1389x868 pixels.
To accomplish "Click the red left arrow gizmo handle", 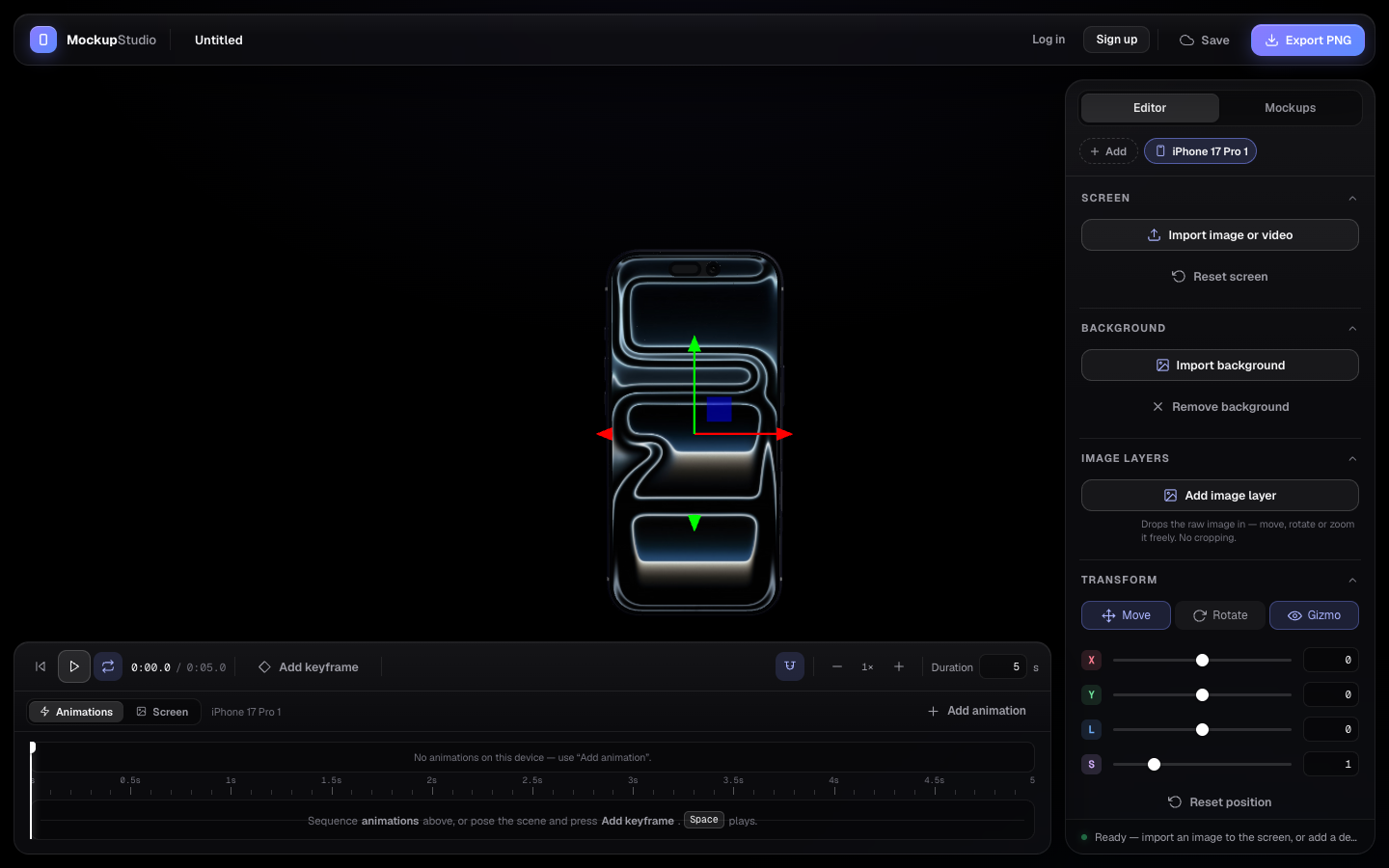I will (605, 434).
